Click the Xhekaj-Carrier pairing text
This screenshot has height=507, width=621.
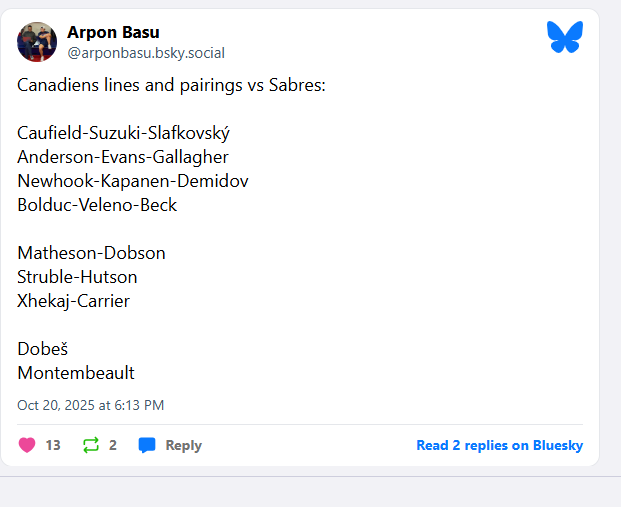pos(73,301)
